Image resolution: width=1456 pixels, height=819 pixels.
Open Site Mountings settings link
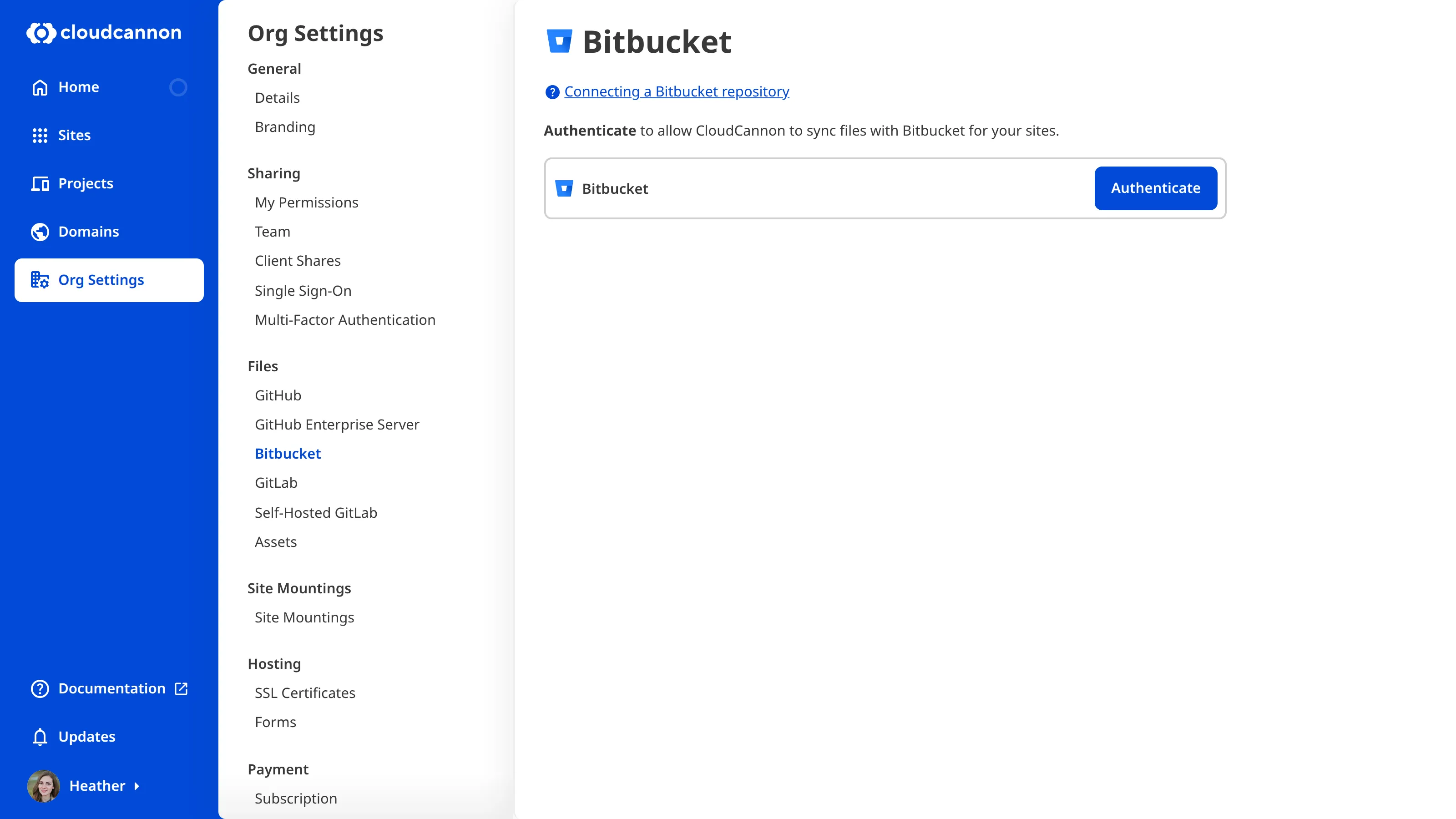[304, 617]
